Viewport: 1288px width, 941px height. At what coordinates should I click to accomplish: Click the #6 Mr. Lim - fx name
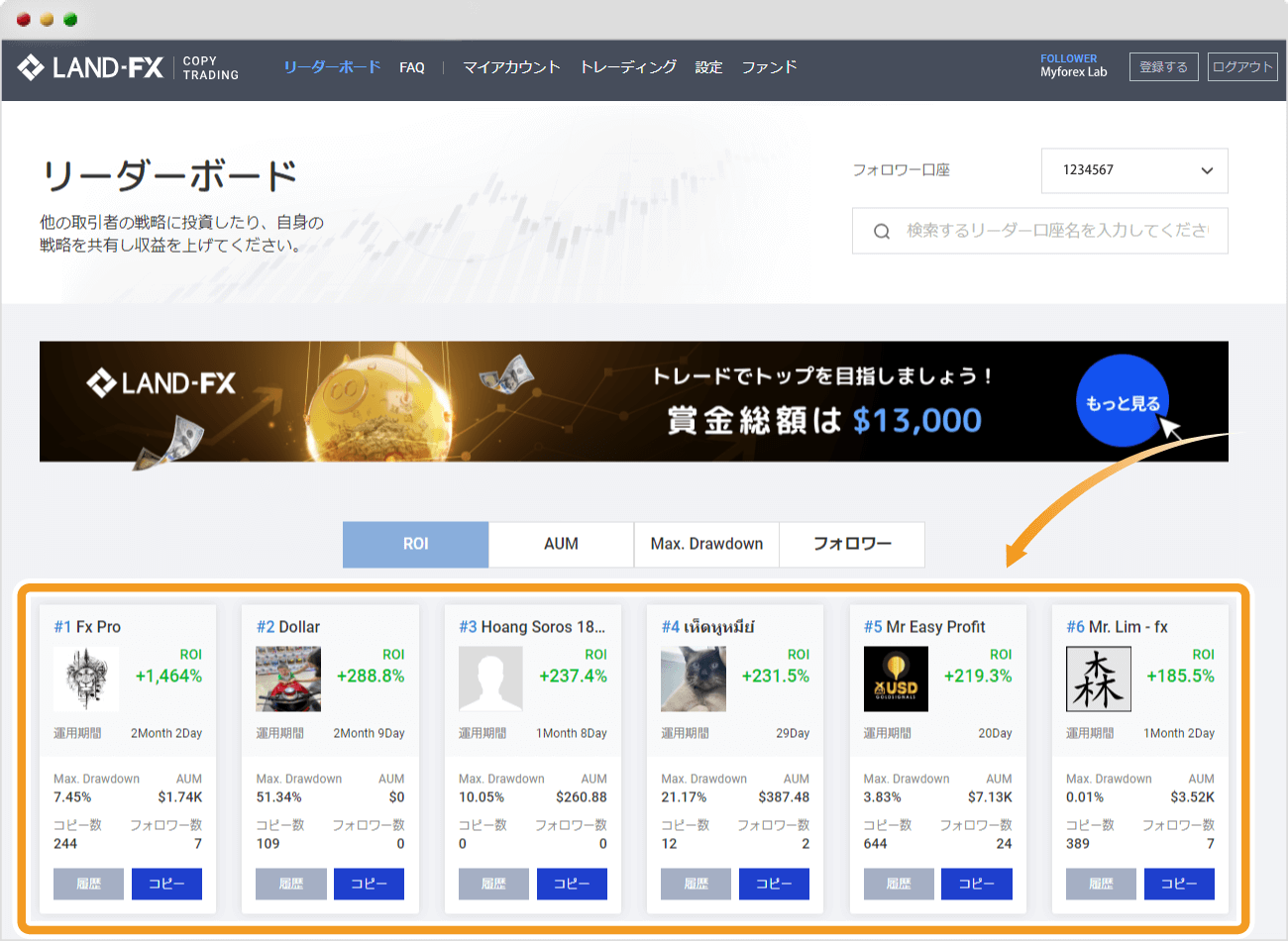pyautogui.click(x=1117, y=627)
